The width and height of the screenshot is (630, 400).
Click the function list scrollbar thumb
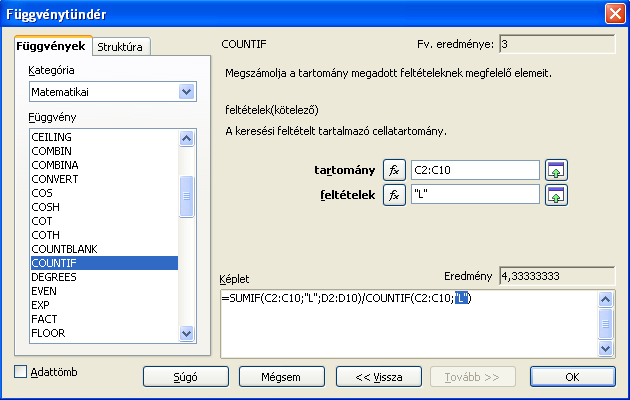[x=186, y=197]
